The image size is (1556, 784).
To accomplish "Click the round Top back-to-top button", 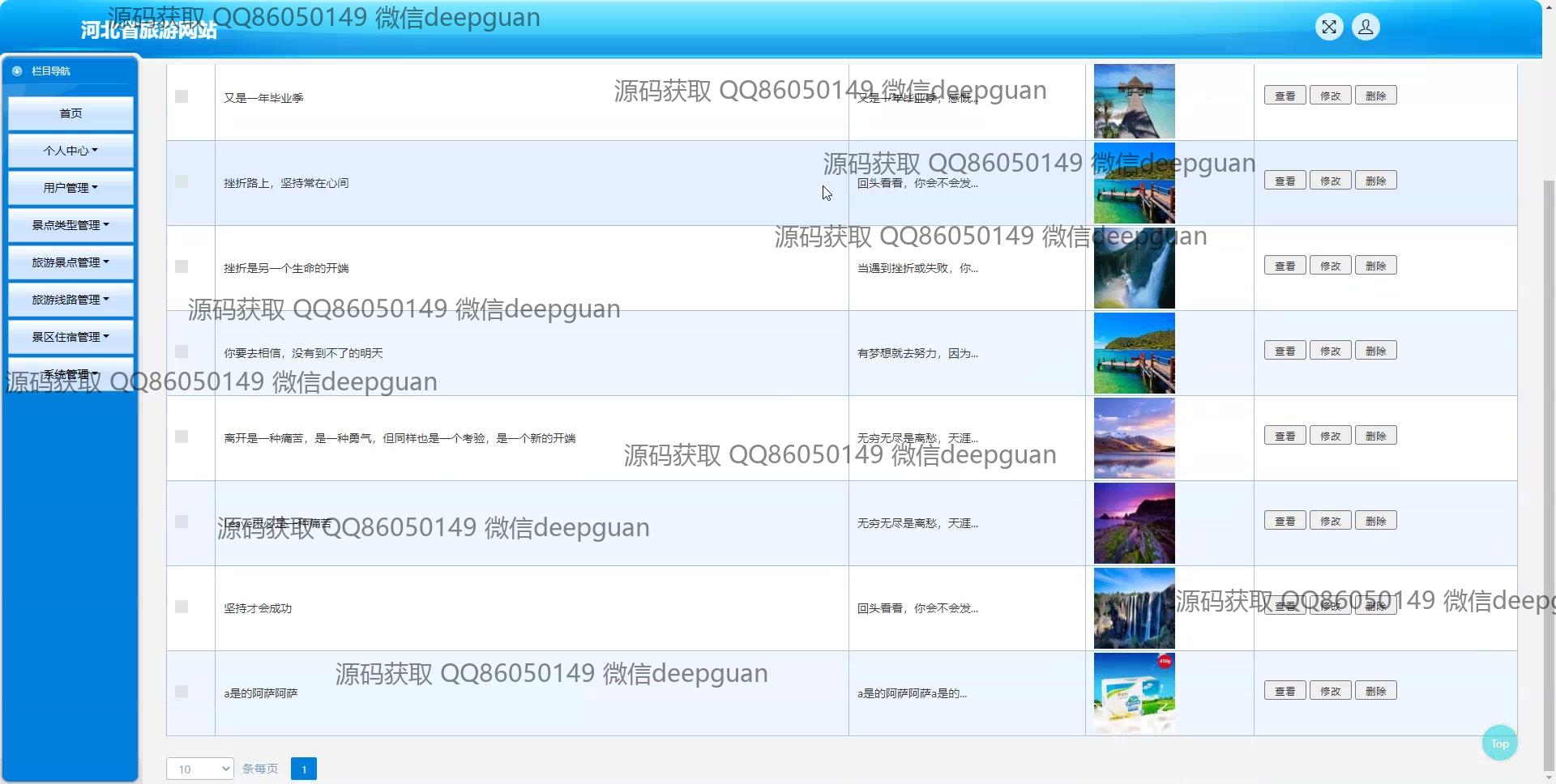I will [1499, 744].
